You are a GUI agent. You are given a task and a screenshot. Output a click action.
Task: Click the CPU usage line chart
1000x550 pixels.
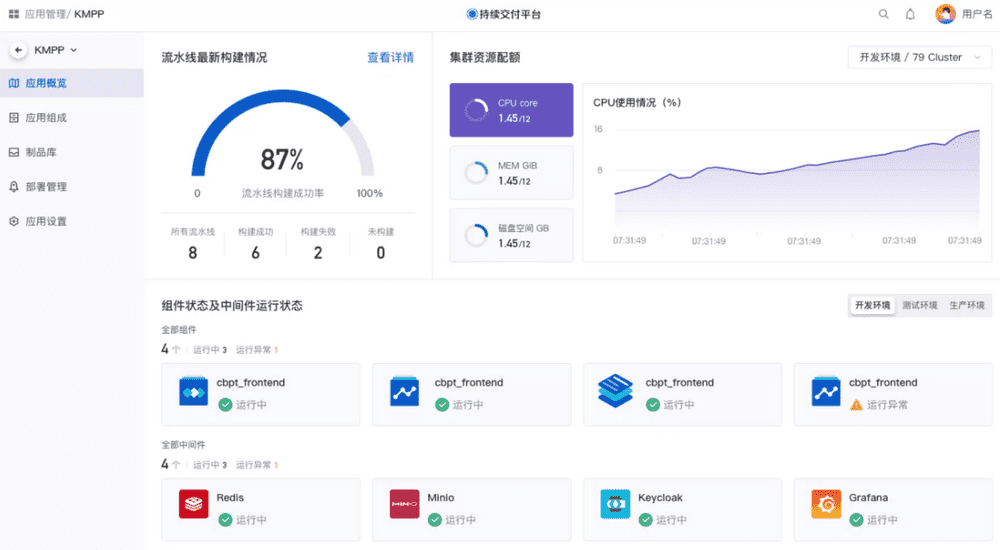[796, 182]
